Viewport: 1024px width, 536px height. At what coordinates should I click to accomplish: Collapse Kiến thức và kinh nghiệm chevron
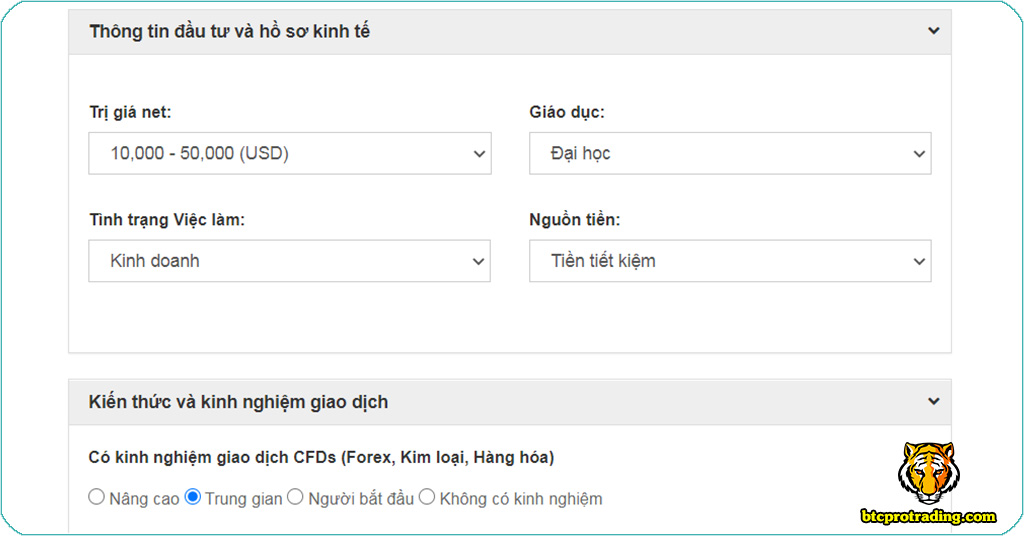(933, 402)
